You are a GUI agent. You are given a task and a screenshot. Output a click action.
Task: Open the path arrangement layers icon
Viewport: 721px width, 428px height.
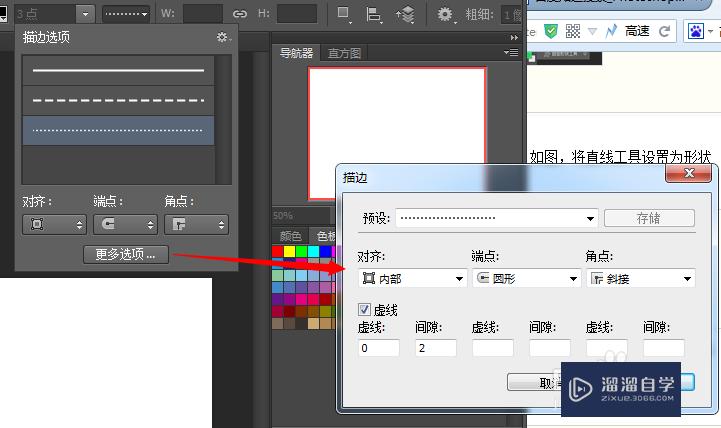[405, 15]
